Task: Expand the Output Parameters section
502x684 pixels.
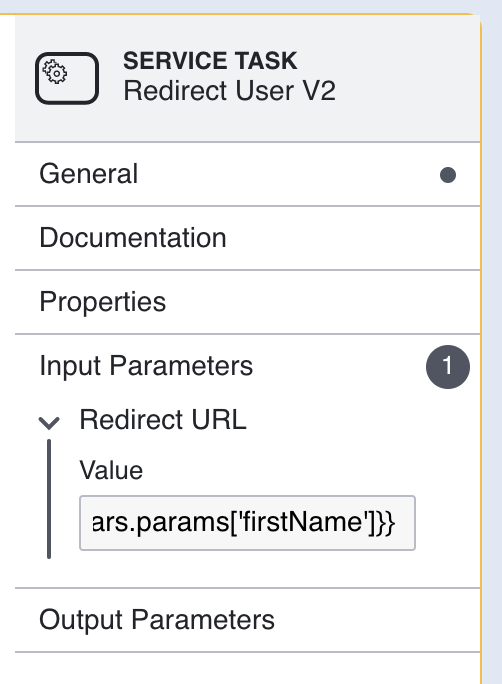Action: coord(247,620)
